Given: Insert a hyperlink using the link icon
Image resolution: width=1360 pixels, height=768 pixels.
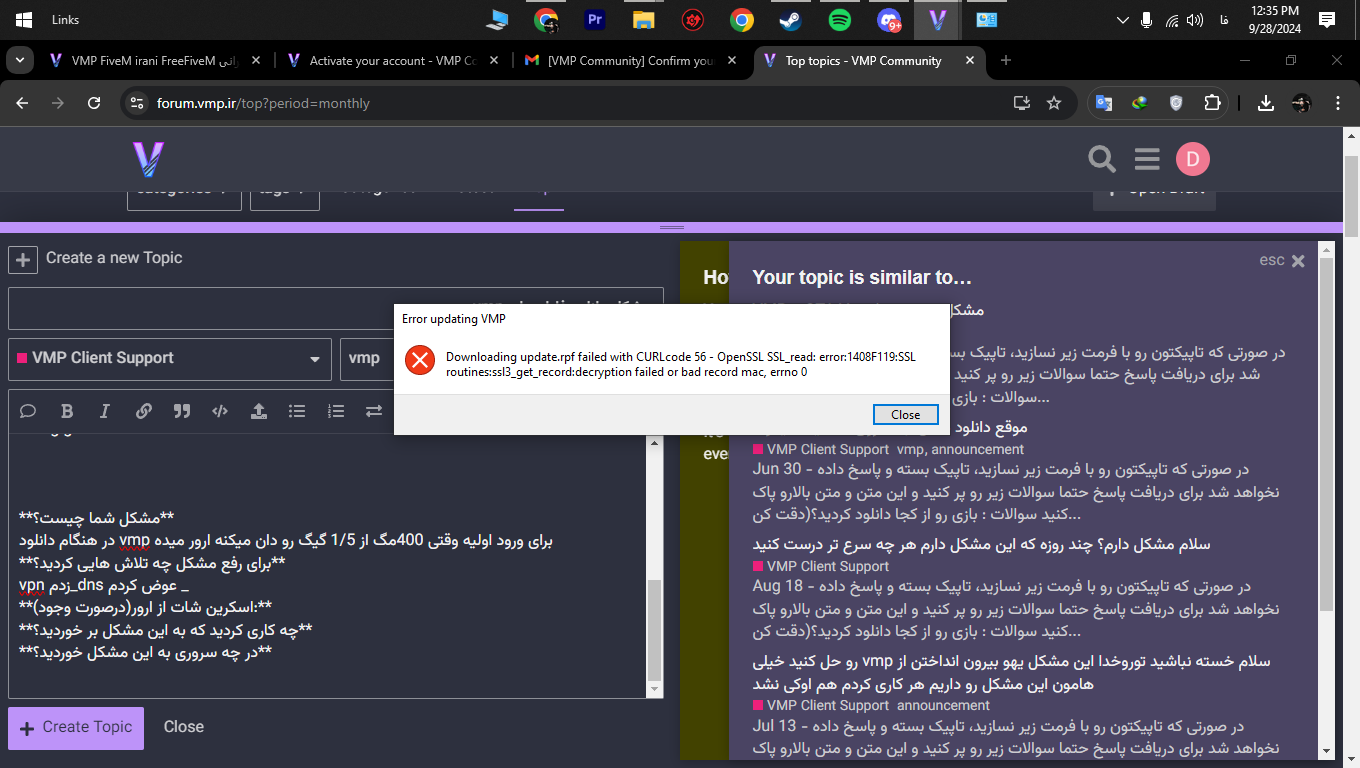Looking at the screenshot, I should 144,411.
